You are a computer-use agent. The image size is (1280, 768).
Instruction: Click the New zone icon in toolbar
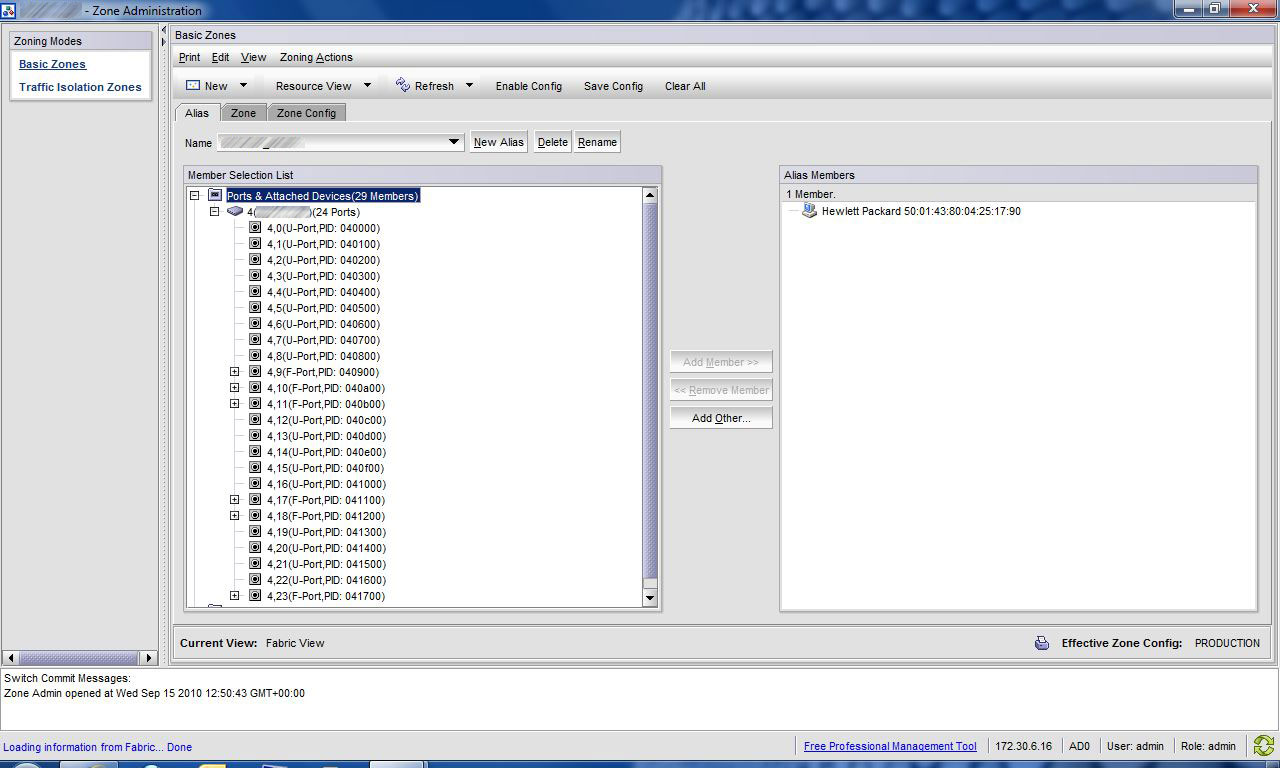193,86
